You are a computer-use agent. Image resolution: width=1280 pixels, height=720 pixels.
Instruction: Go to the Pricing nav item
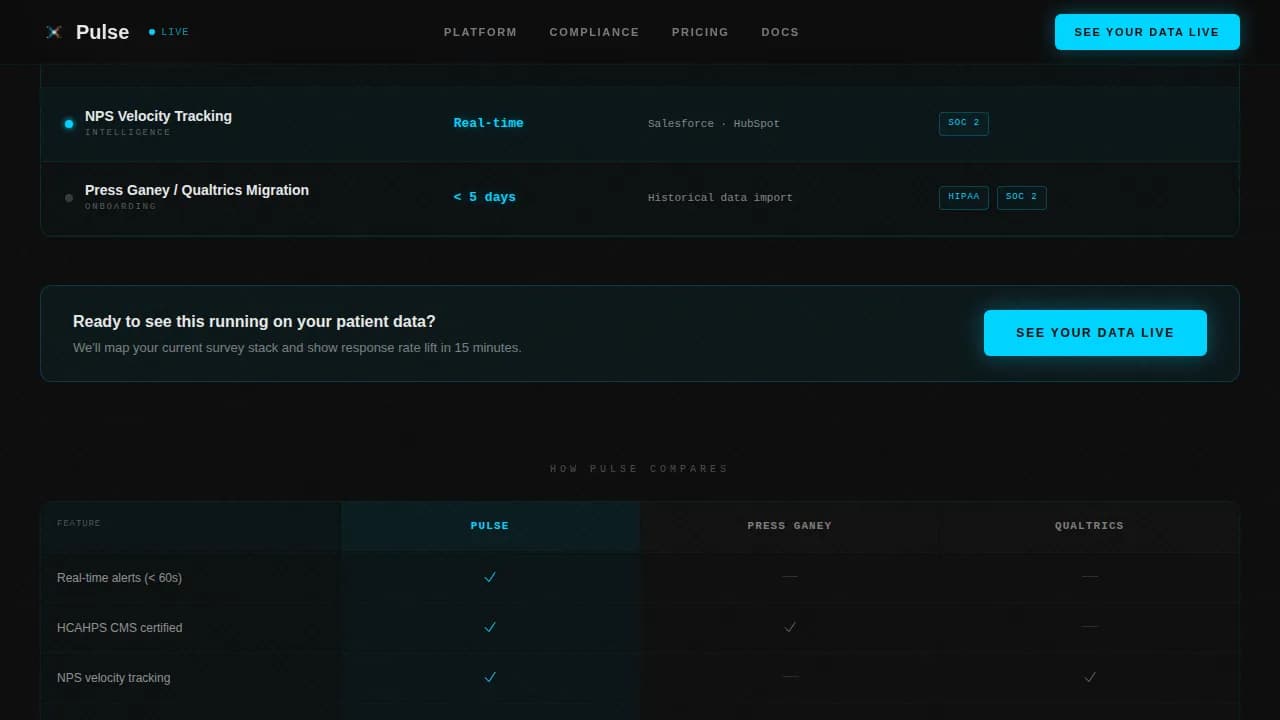pyautogui.click(x=700, y=32)
